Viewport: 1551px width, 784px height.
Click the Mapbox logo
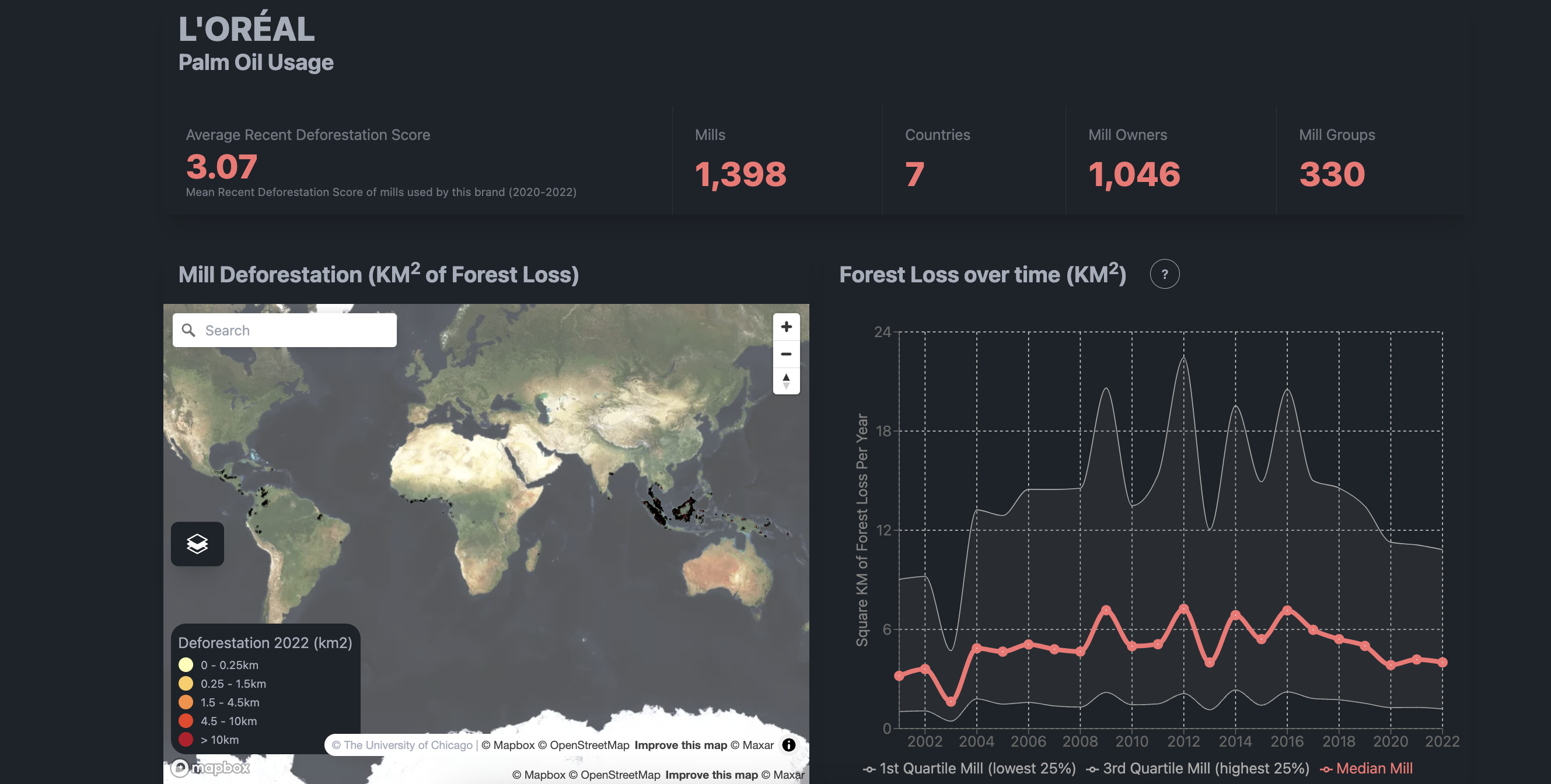point(210,768)
